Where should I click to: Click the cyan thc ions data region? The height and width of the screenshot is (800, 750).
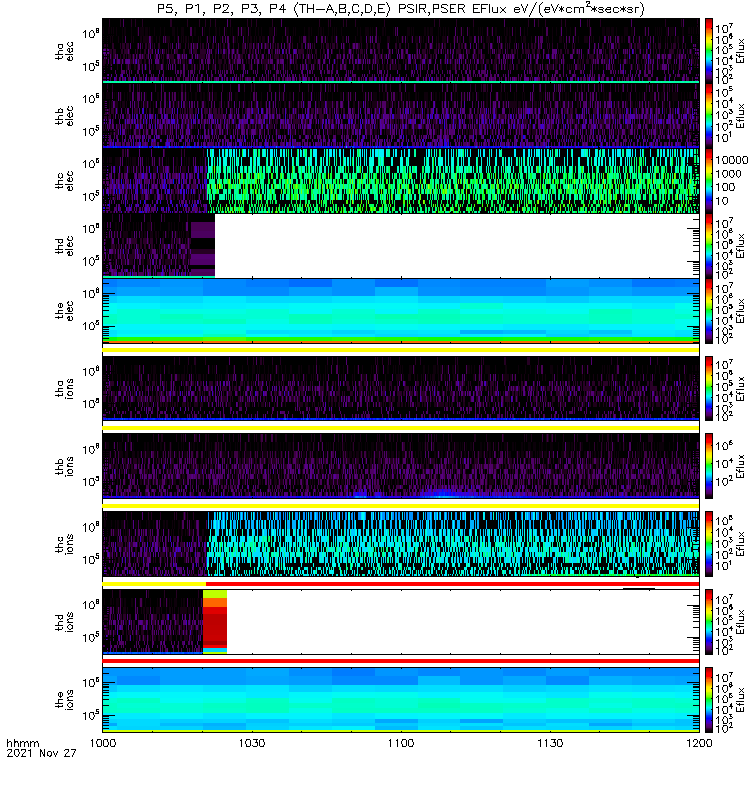coord(450,540)
